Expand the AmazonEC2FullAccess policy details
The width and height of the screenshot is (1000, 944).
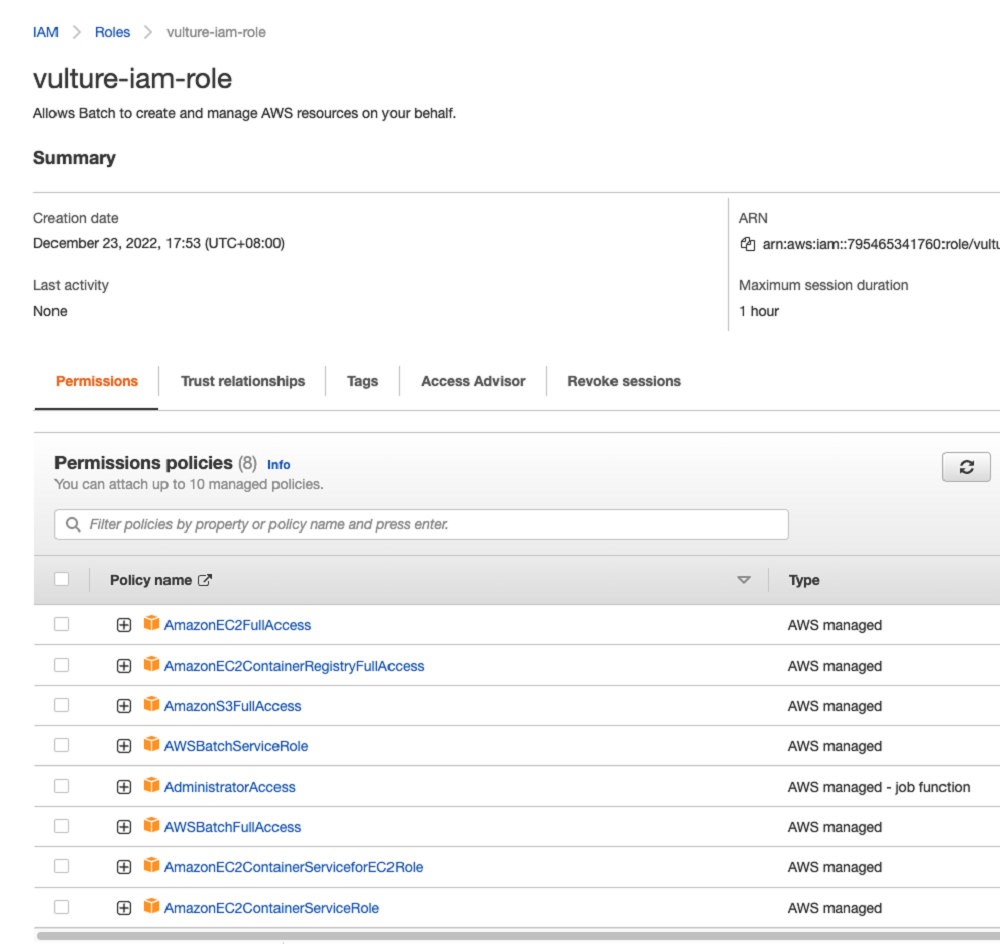(x=124, y=625)
